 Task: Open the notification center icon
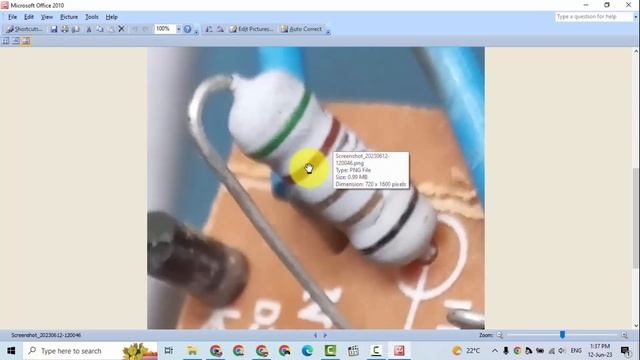[625, 351]
